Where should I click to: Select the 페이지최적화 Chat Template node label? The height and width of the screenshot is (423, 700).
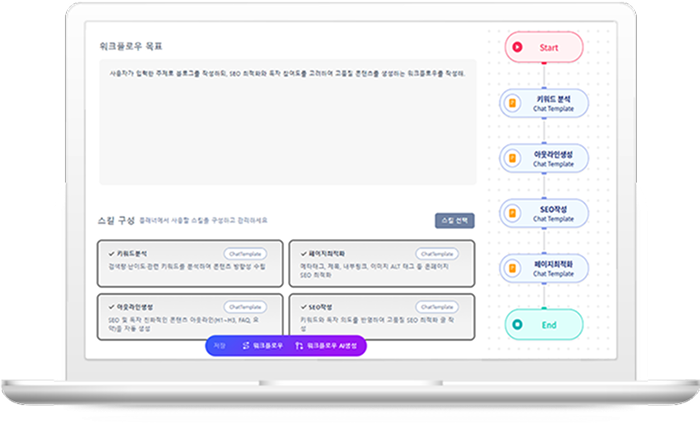coord(553,269)
